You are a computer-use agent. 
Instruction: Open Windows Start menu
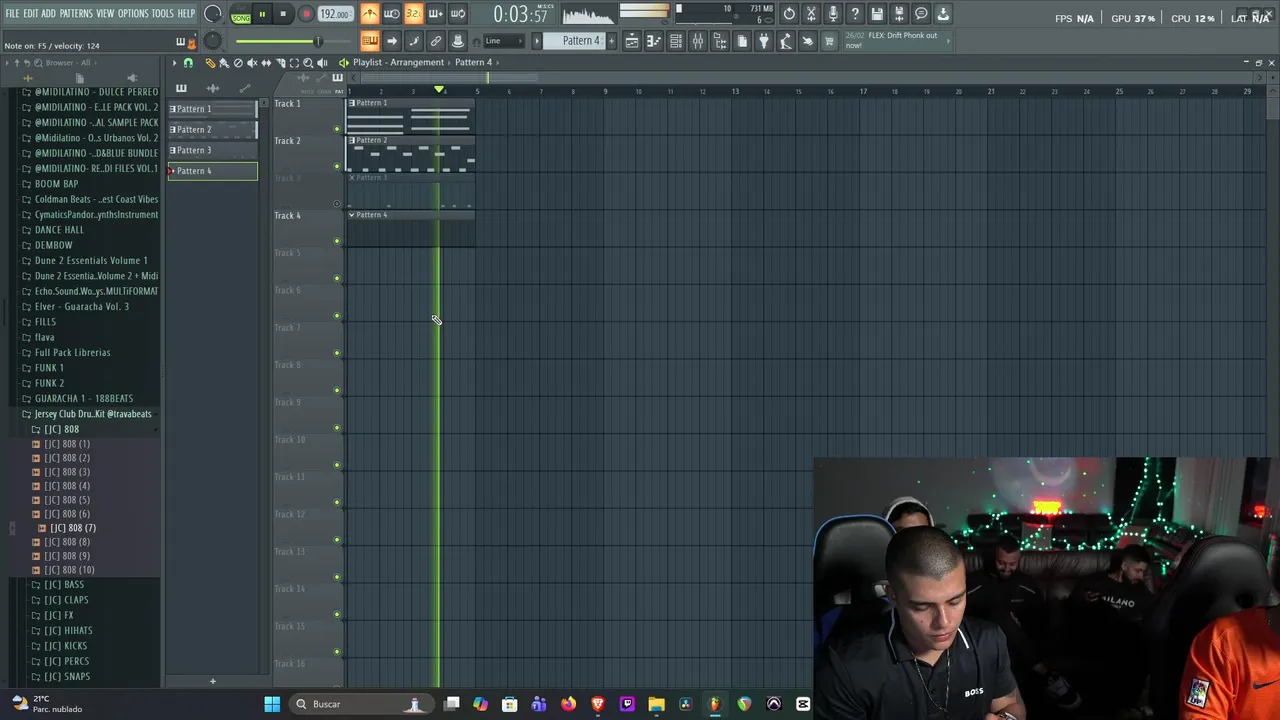click(x=272, y=704)
